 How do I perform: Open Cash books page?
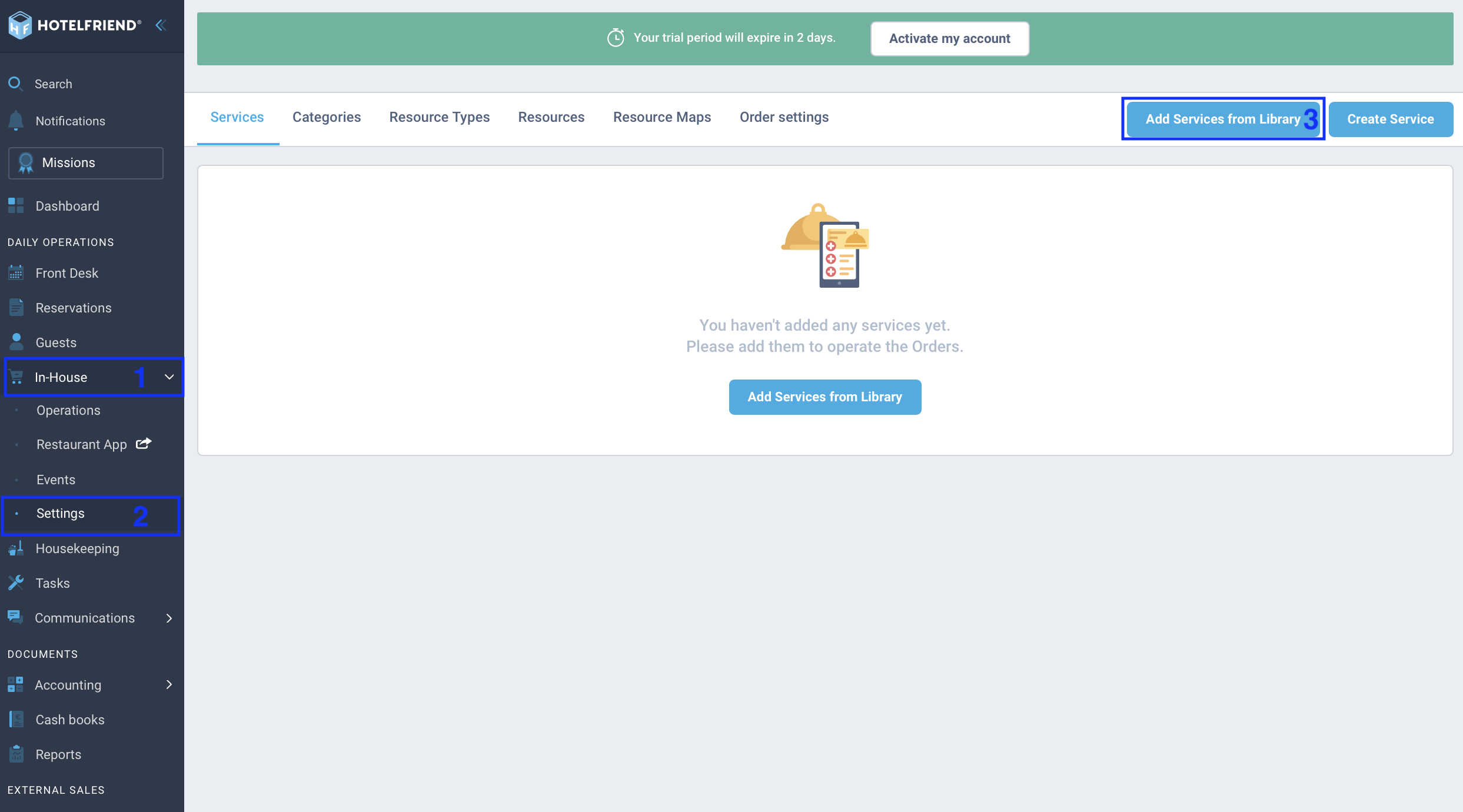tap(92, 720)
